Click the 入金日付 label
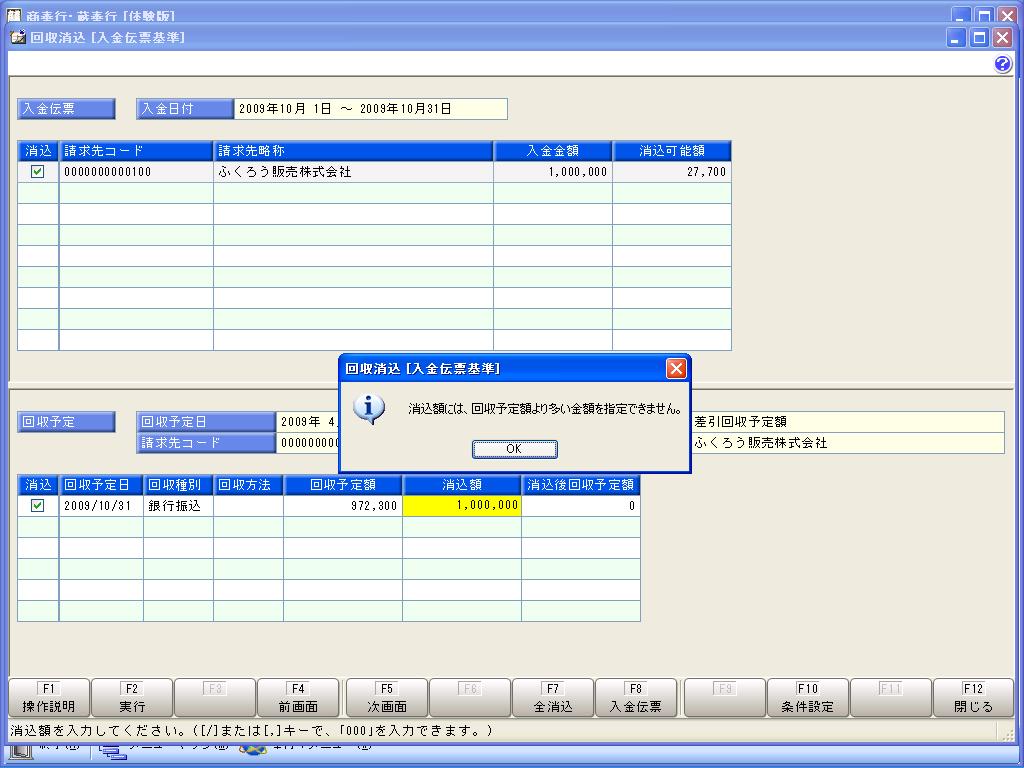The width and height of the screenshot is (1024, 768). coord(185,109)
